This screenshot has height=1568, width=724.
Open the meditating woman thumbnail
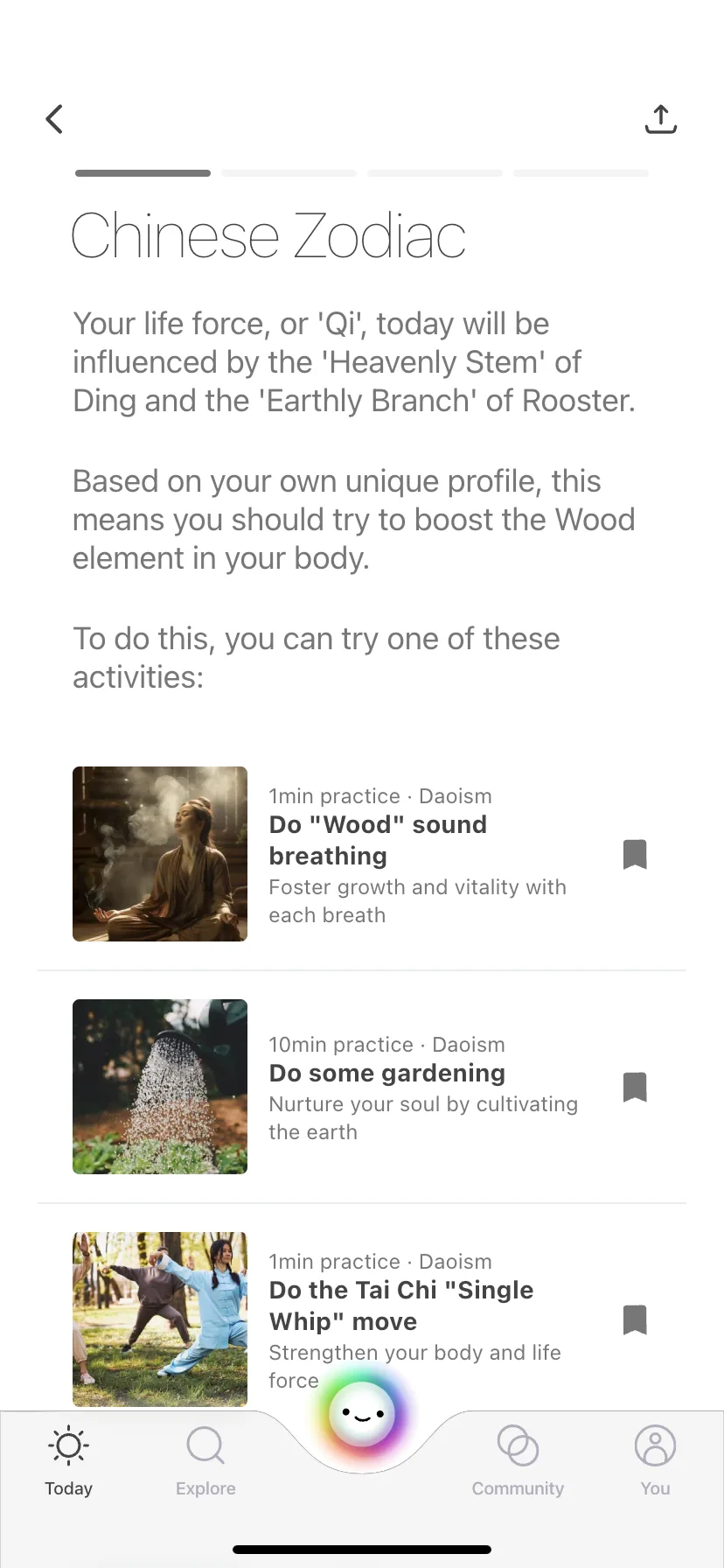(160, 854)
